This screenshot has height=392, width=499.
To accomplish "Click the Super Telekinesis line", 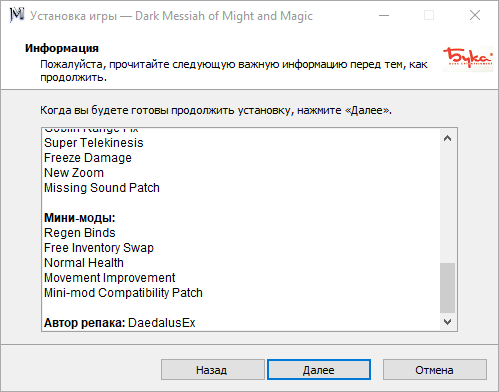I will (x=94, y=143).
